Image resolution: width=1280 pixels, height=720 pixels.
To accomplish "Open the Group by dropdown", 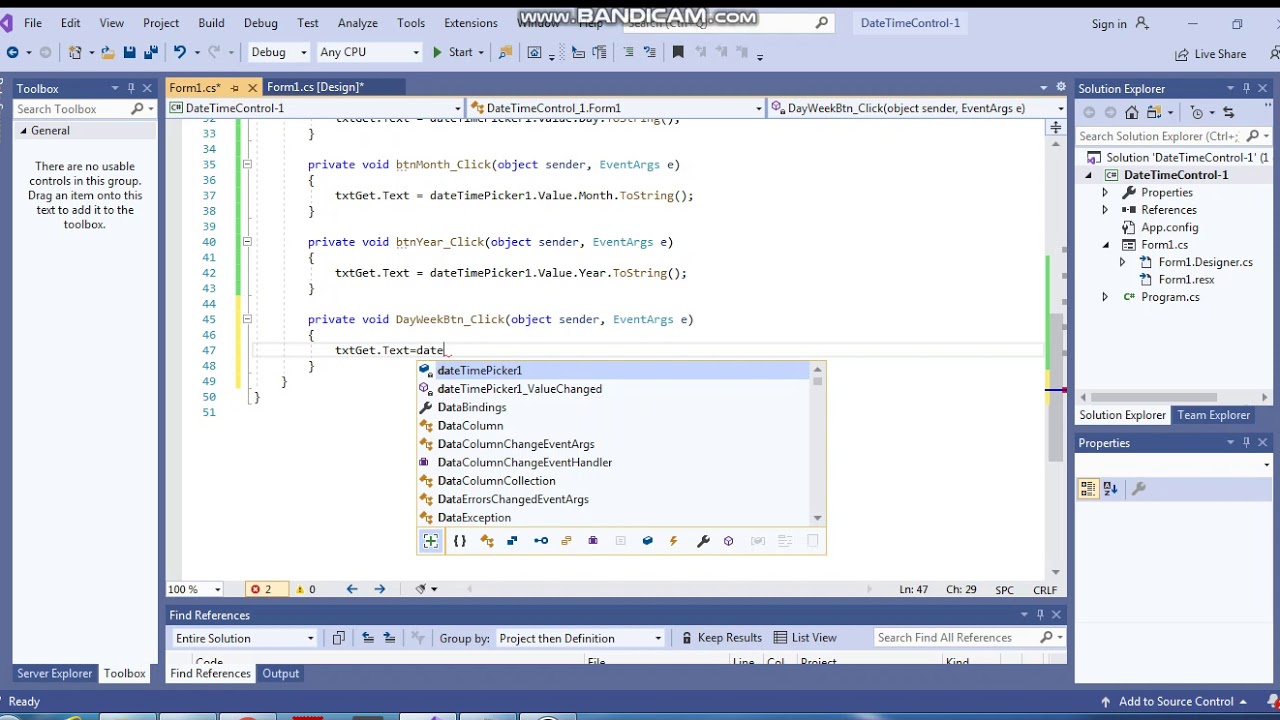I will coord(580,638).
